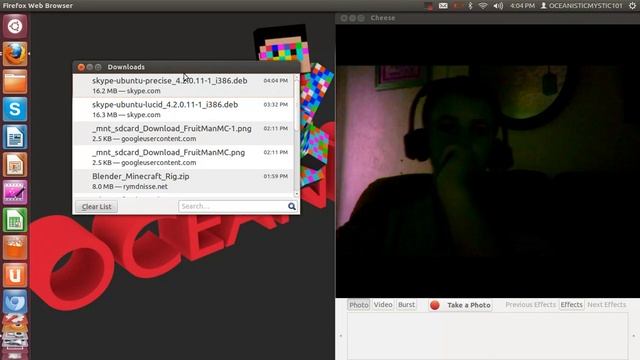Click the red record icon in Cheese
This screenshot has height=360, width=640.
pos(435,305)
